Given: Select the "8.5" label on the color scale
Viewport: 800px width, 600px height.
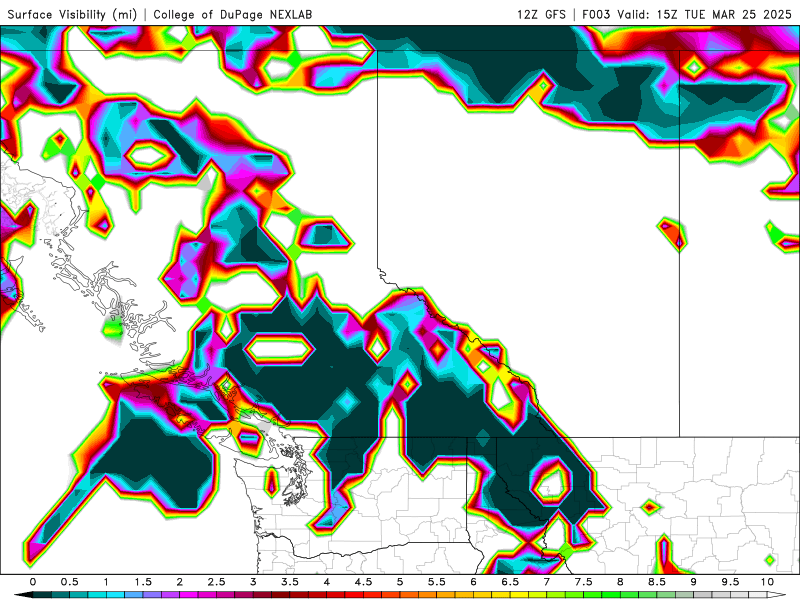Looking at the screenshot, I should coord(657,582).
